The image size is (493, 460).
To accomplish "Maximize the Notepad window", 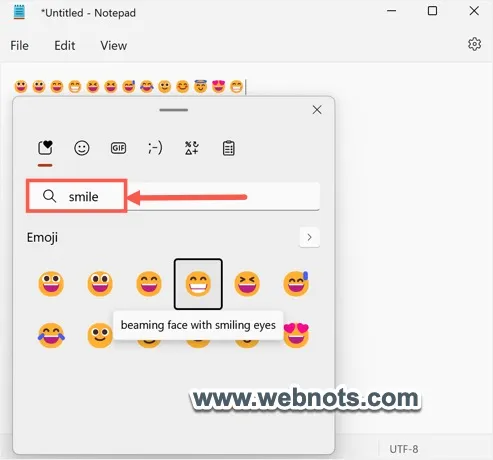I will (432, 11).
